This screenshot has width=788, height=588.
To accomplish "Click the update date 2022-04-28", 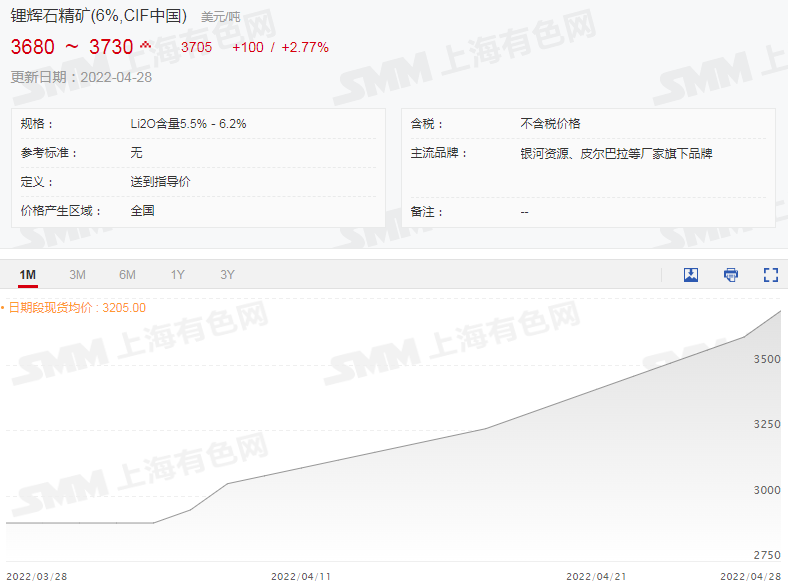I will coord(116,77).
